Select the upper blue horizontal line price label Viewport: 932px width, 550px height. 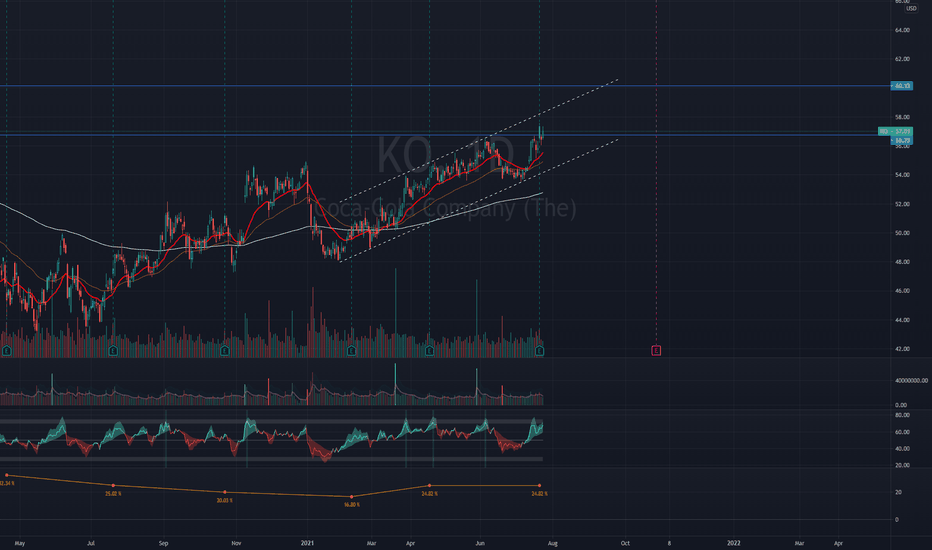[902, 86]
